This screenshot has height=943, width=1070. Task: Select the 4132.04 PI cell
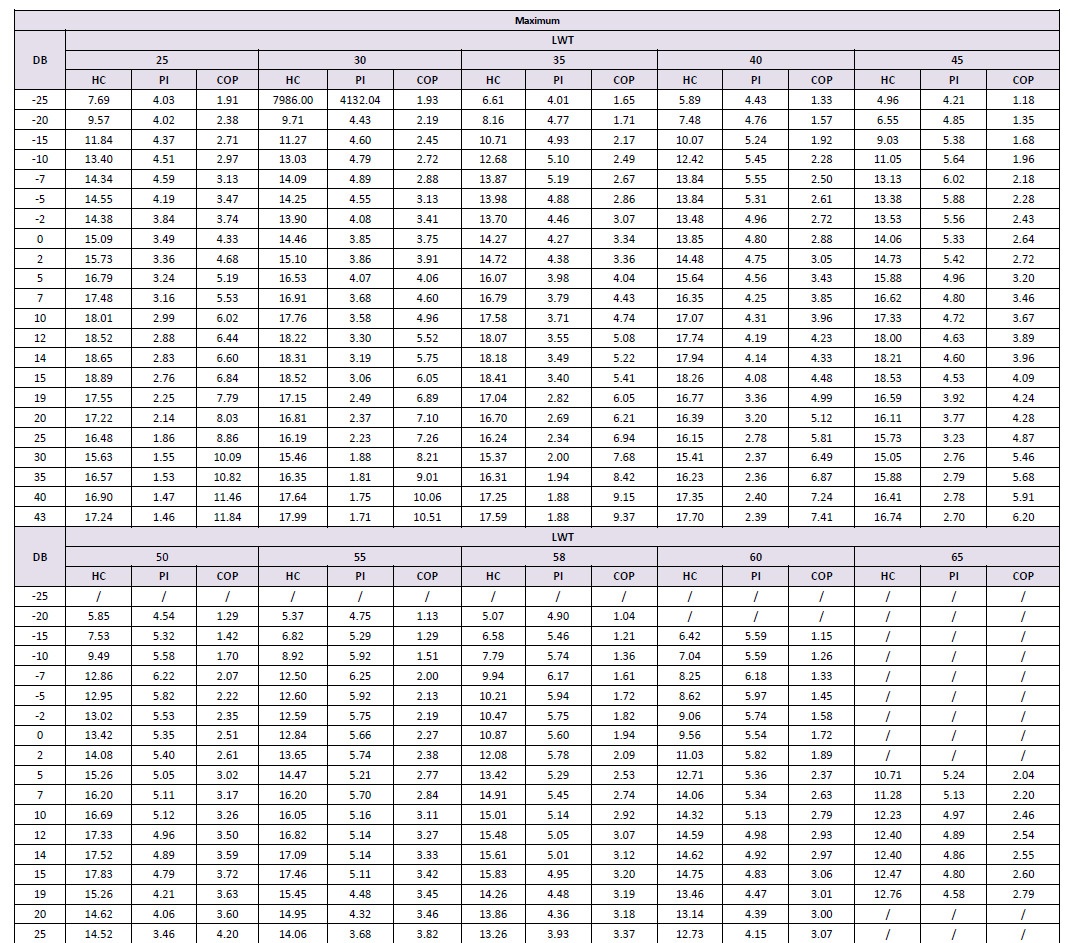point(360,100)
